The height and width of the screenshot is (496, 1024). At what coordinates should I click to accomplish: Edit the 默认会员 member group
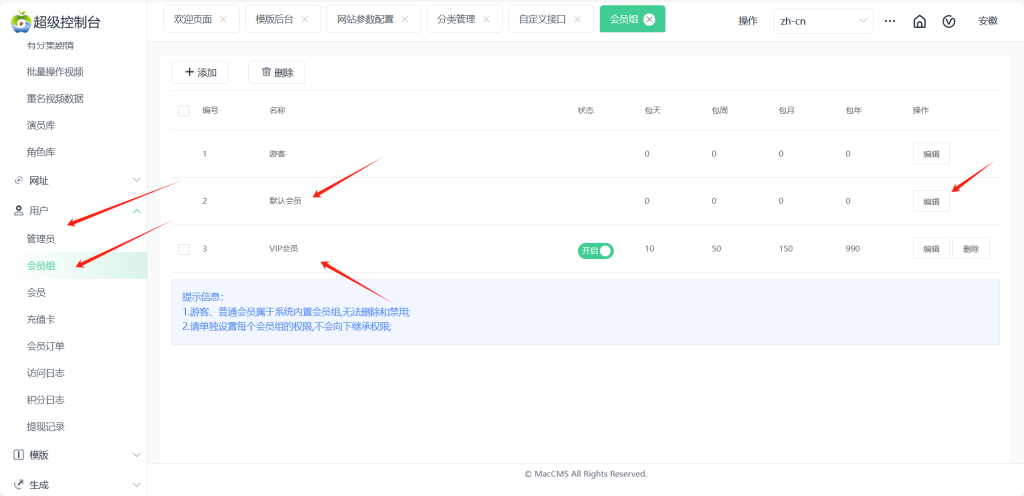point(931,202)
